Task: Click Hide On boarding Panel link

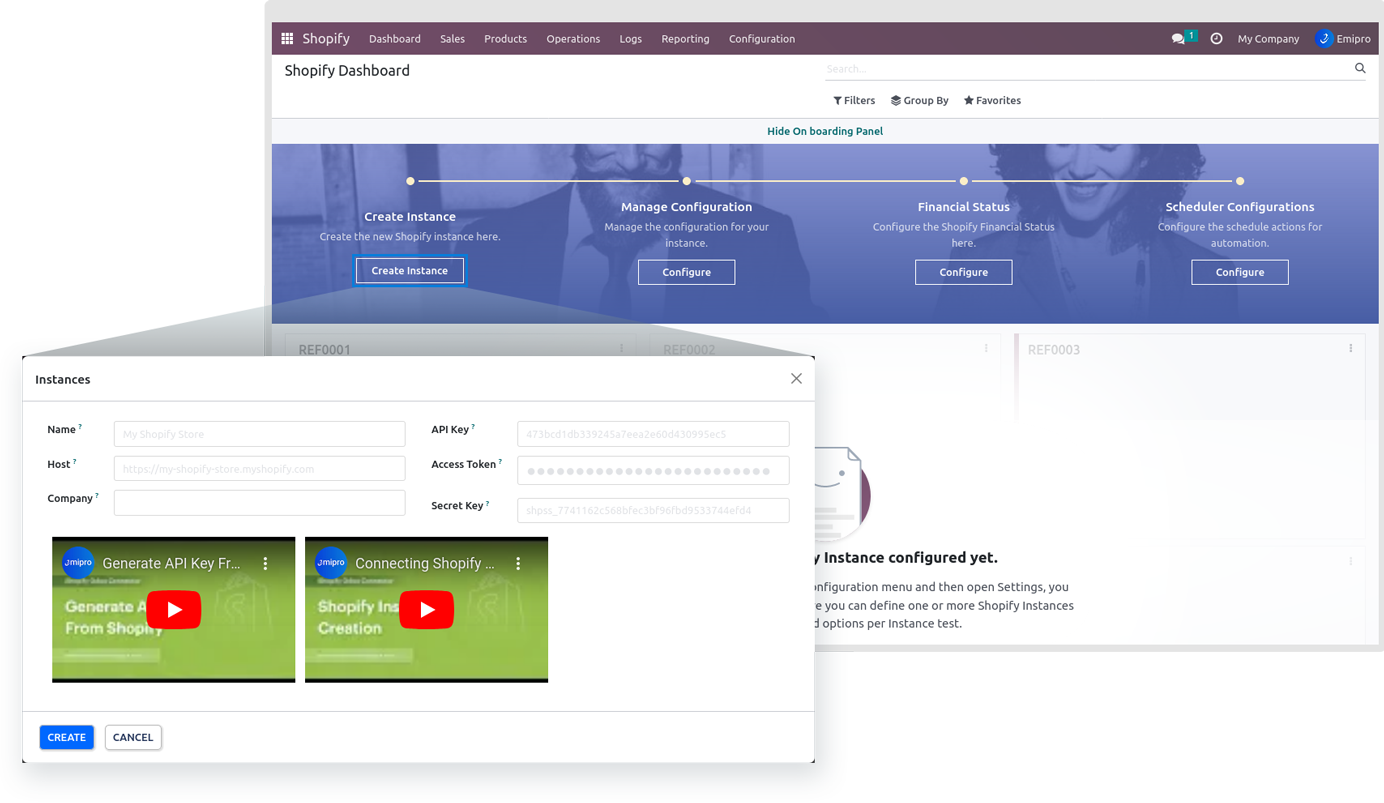Action: [x=825, y=131]
